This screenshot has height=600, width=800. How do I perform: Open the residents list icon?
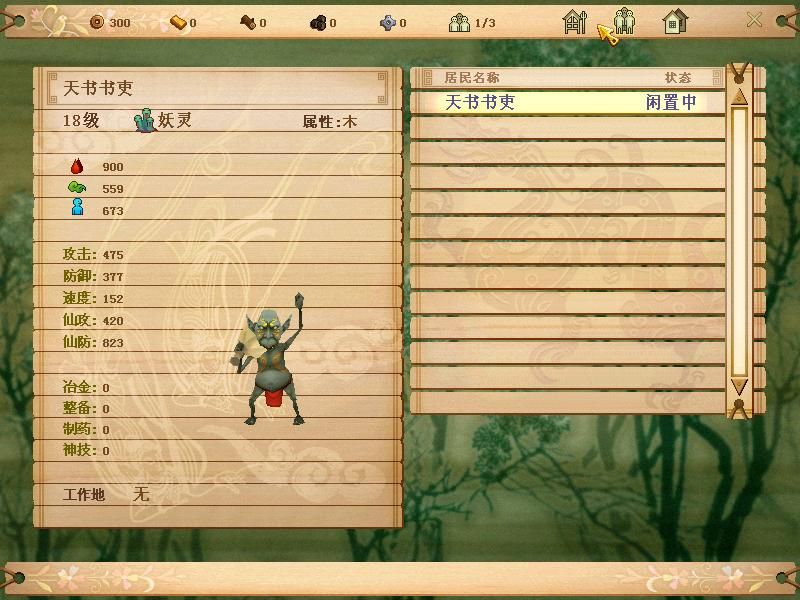(x=624, y=21)
